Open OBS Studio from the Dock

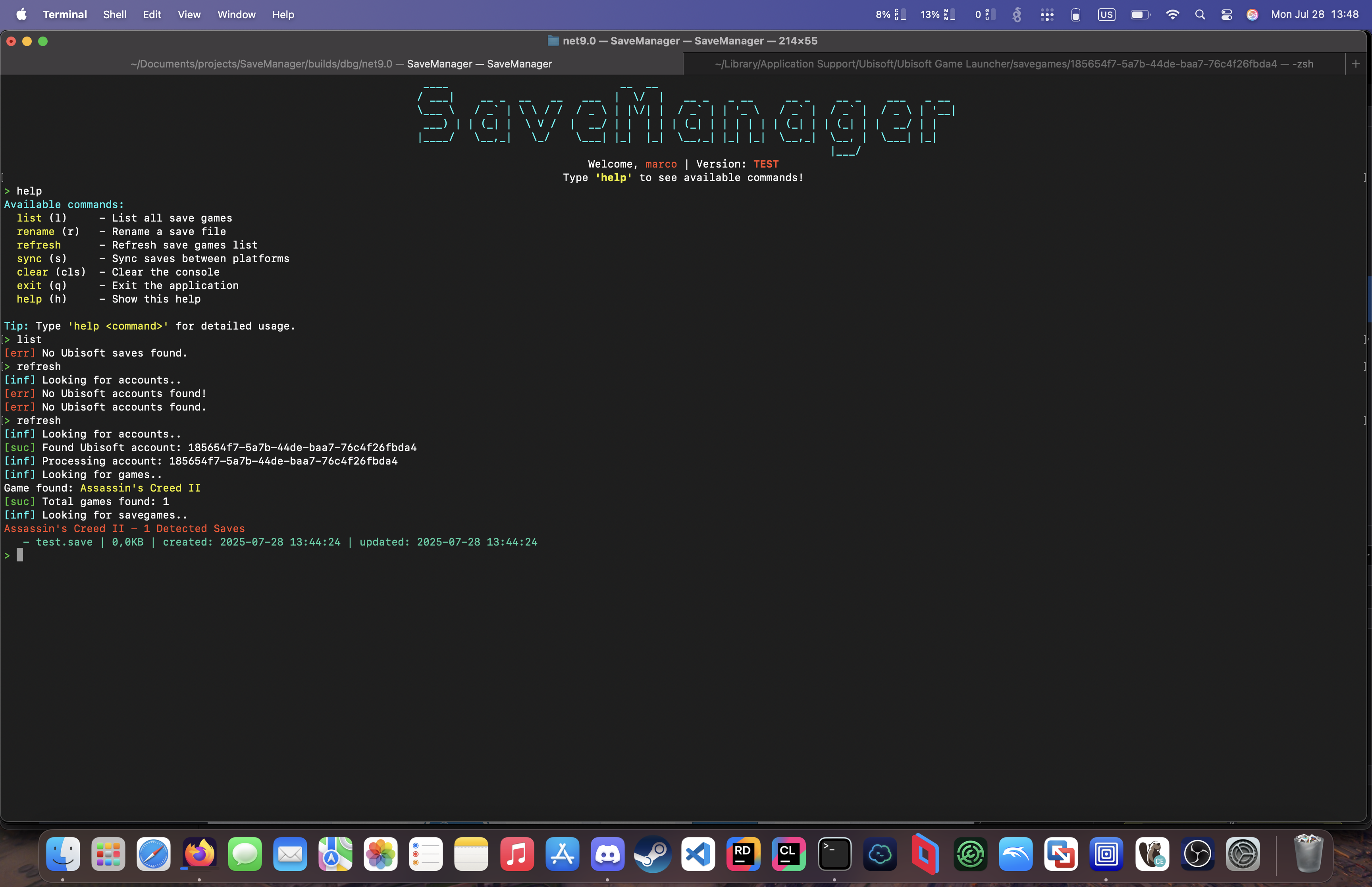point(1198,854)
